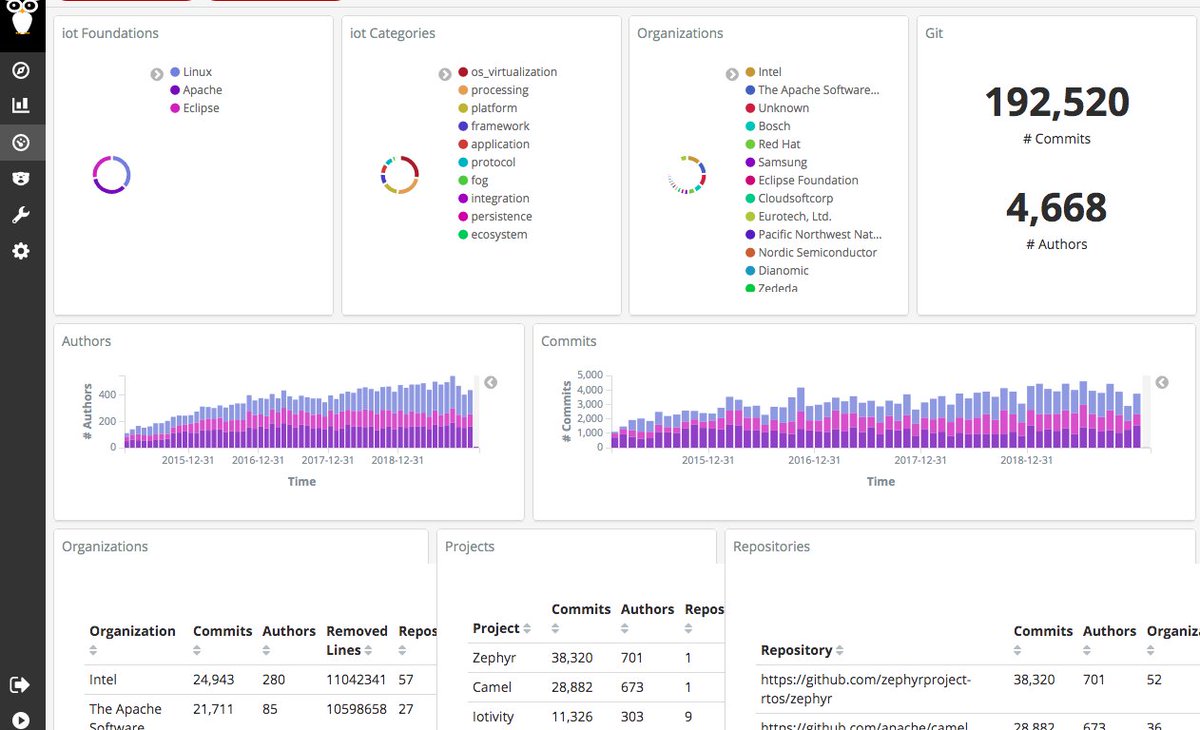Click the os_virtualization color dot
The height and width of the screenshot is (730, 1200).
coord(463,72)
